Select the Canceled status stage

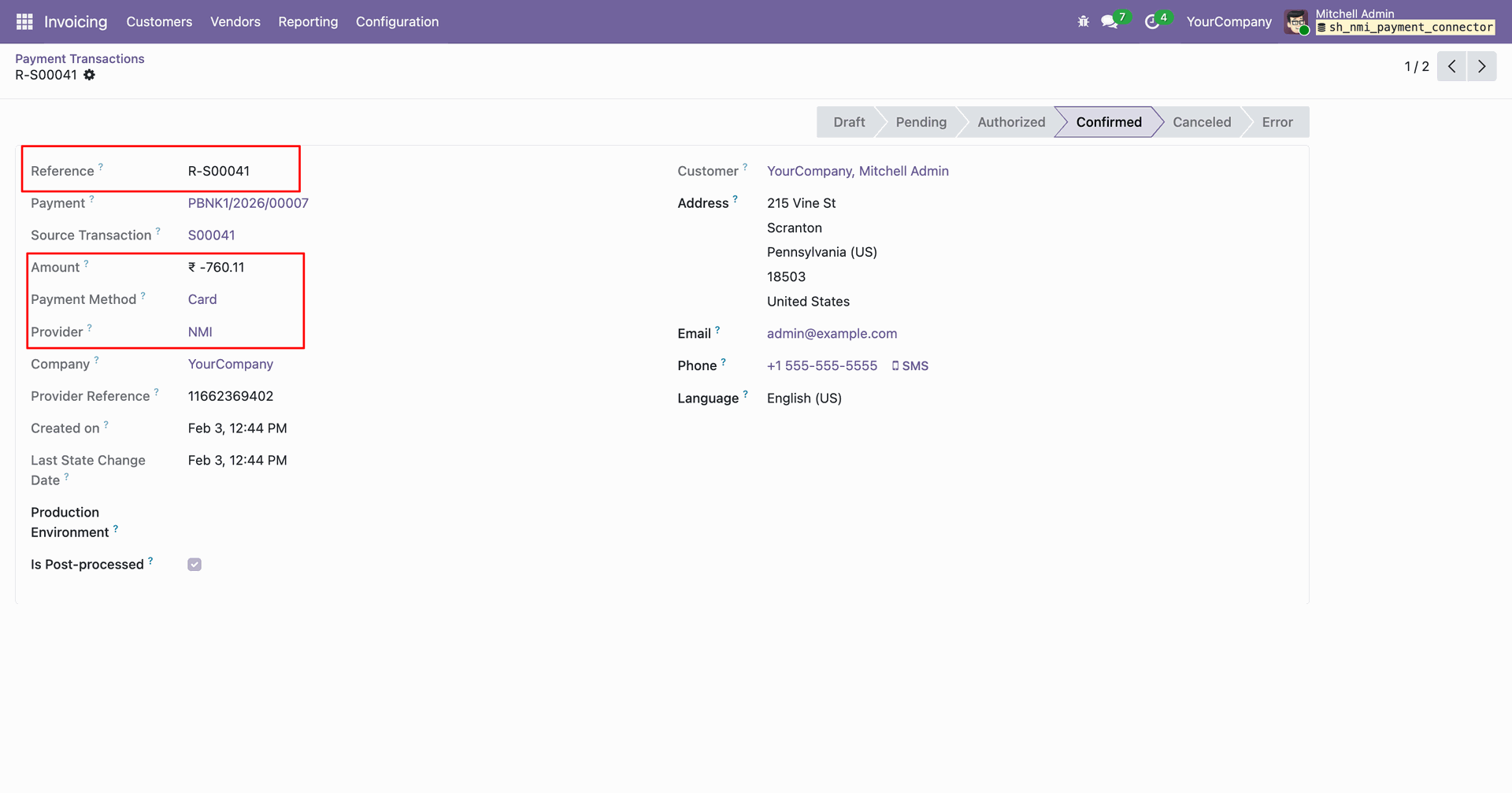1202,122
